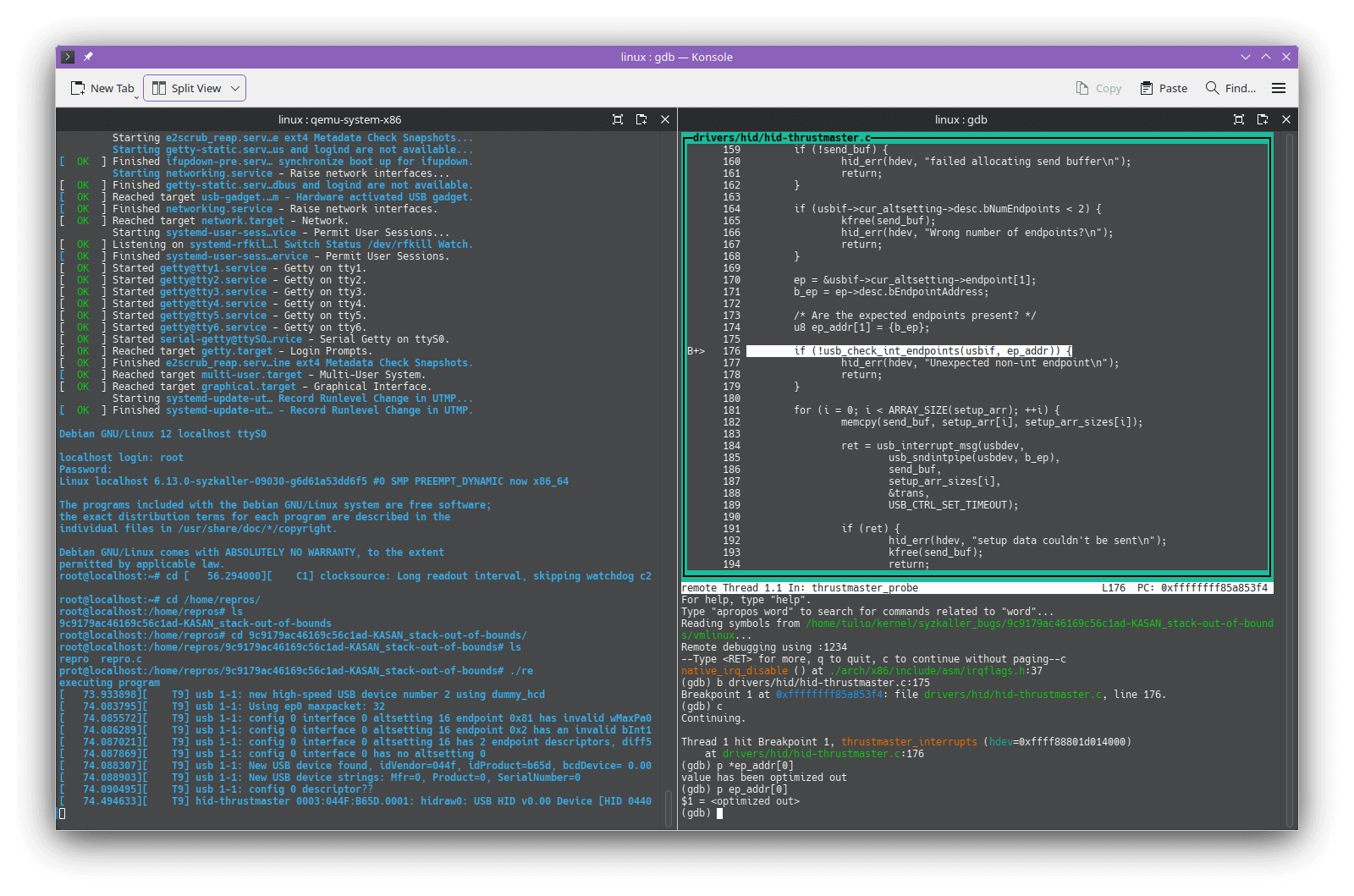Screen dimensions: 1354x896
Task: Open a New Tab in Konsole
Action: pos(102,88)
